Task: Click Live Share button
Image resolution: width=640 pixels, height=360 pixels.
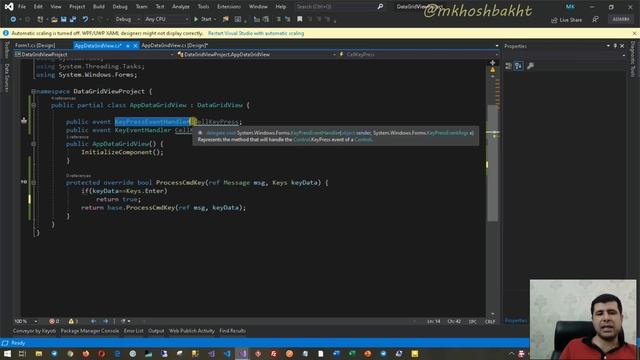Action: point(567,20)
